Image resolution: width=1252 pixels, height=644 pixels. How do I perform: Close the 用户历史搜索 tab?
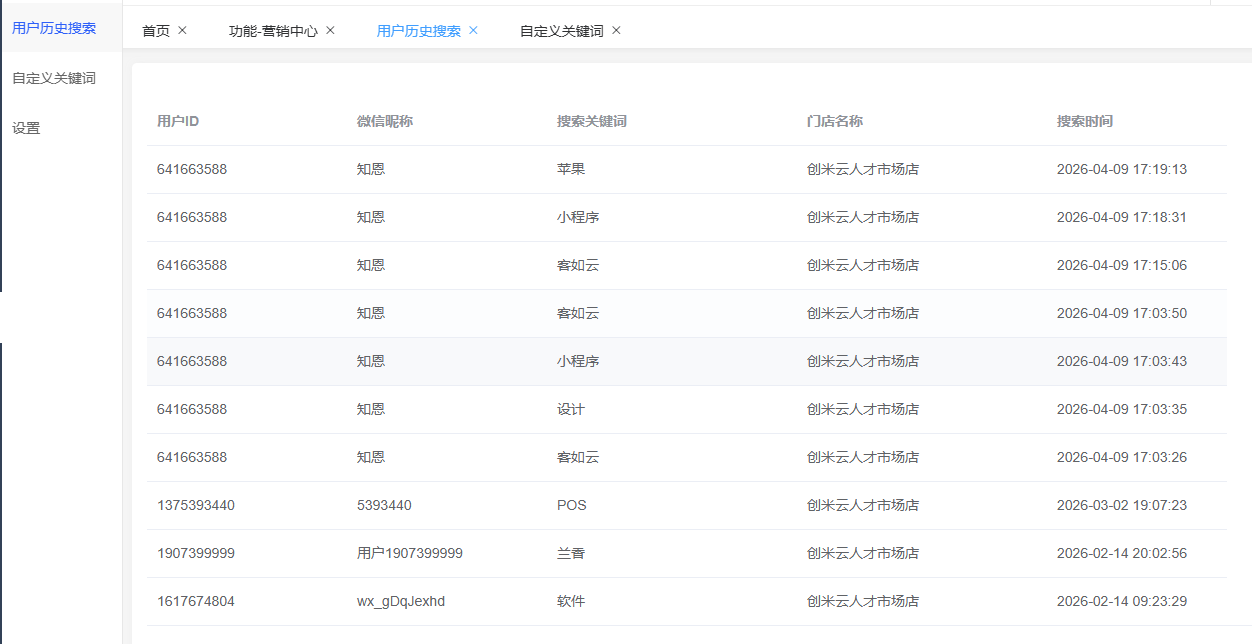473,30
